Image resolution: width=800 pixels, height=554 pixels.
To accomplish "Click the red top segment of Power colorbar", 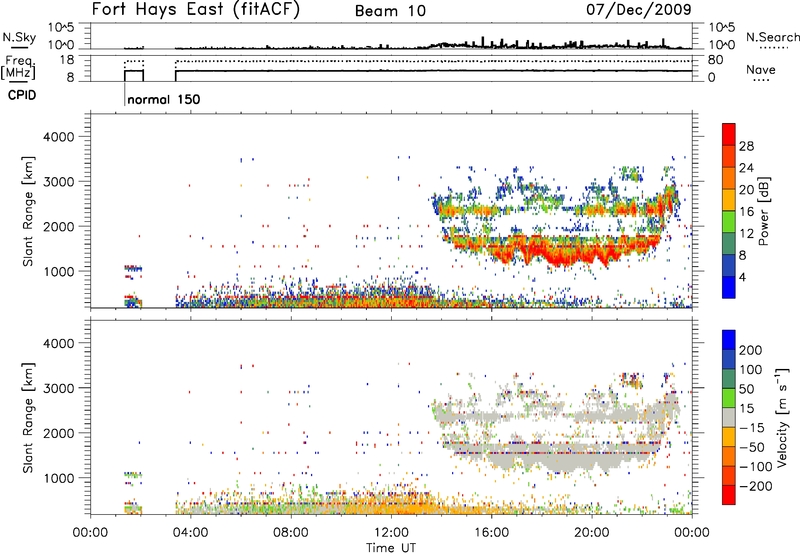I will point(729,135).
